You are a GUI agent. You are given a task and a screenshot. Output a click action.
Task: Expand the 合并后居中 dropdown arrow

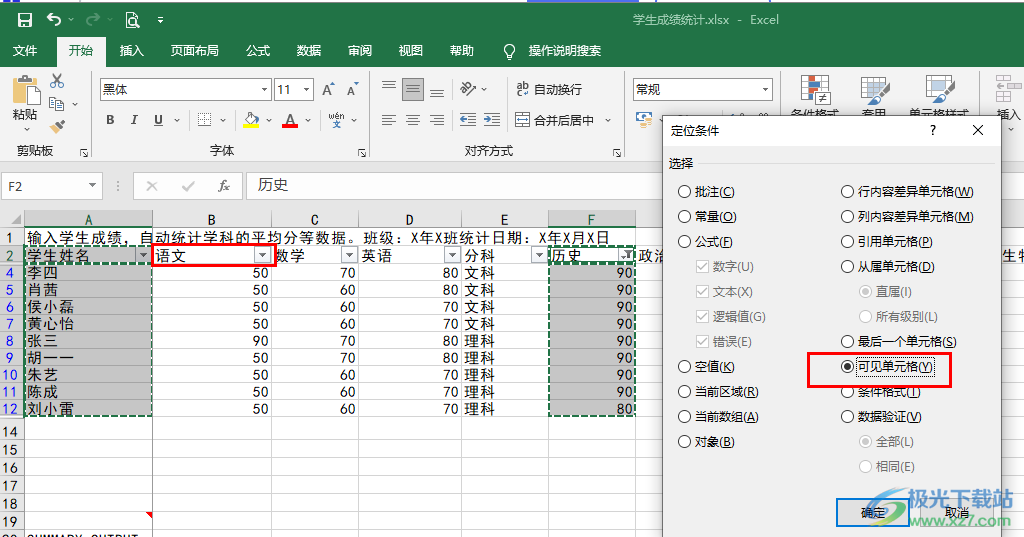coord(608,120)
